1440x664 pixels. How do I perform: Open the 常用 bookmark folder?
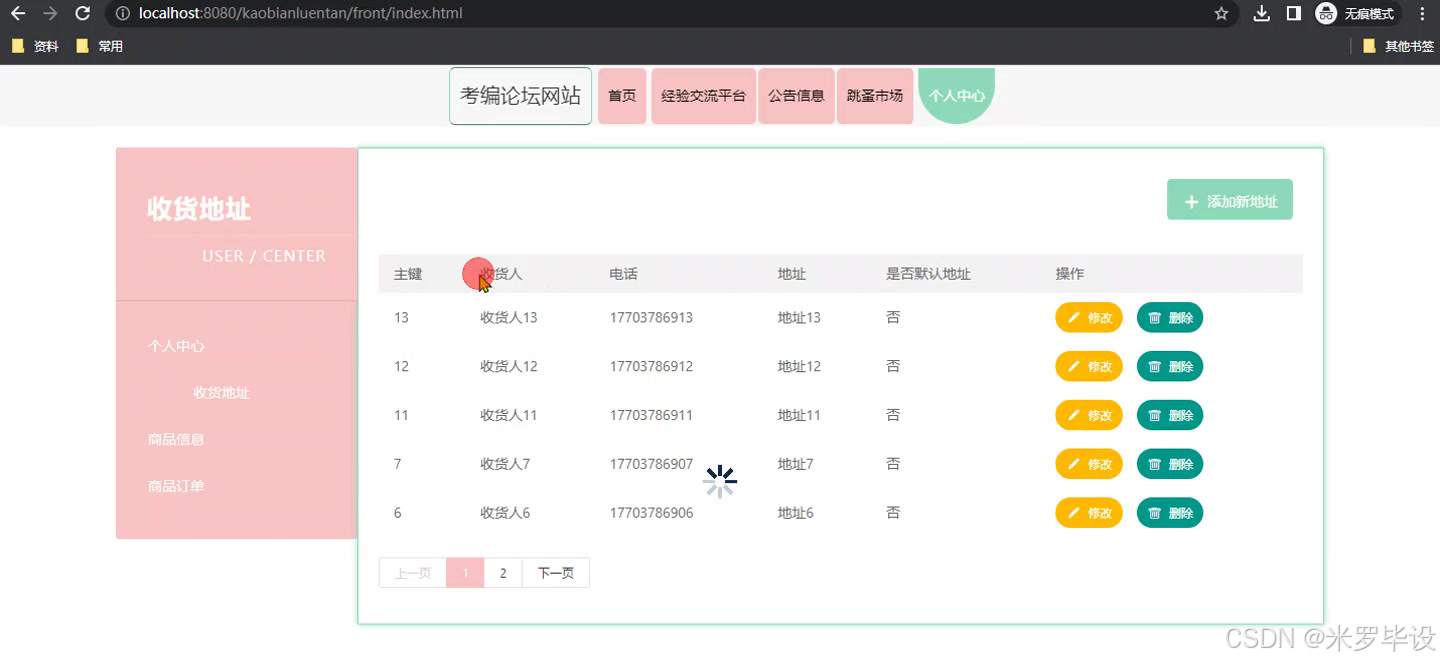click(100, 46)
